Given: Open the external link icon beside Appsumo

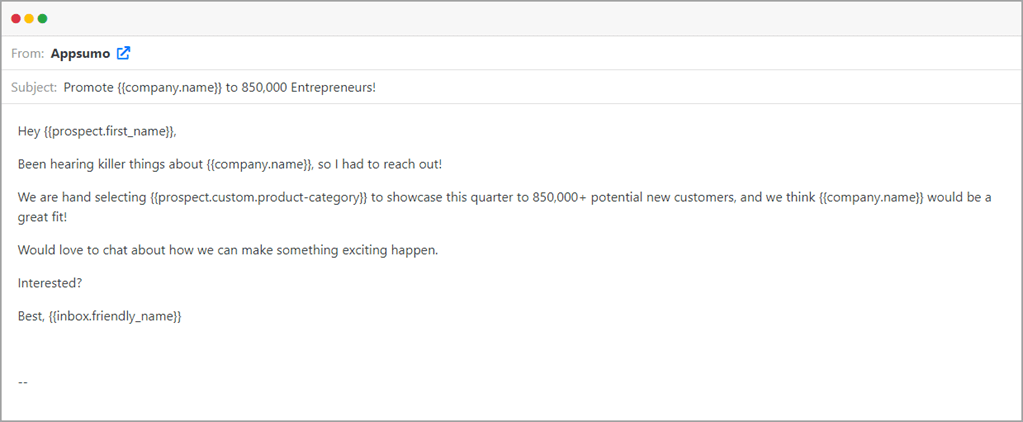Looking at the screenshot, I should click(123, 53).
